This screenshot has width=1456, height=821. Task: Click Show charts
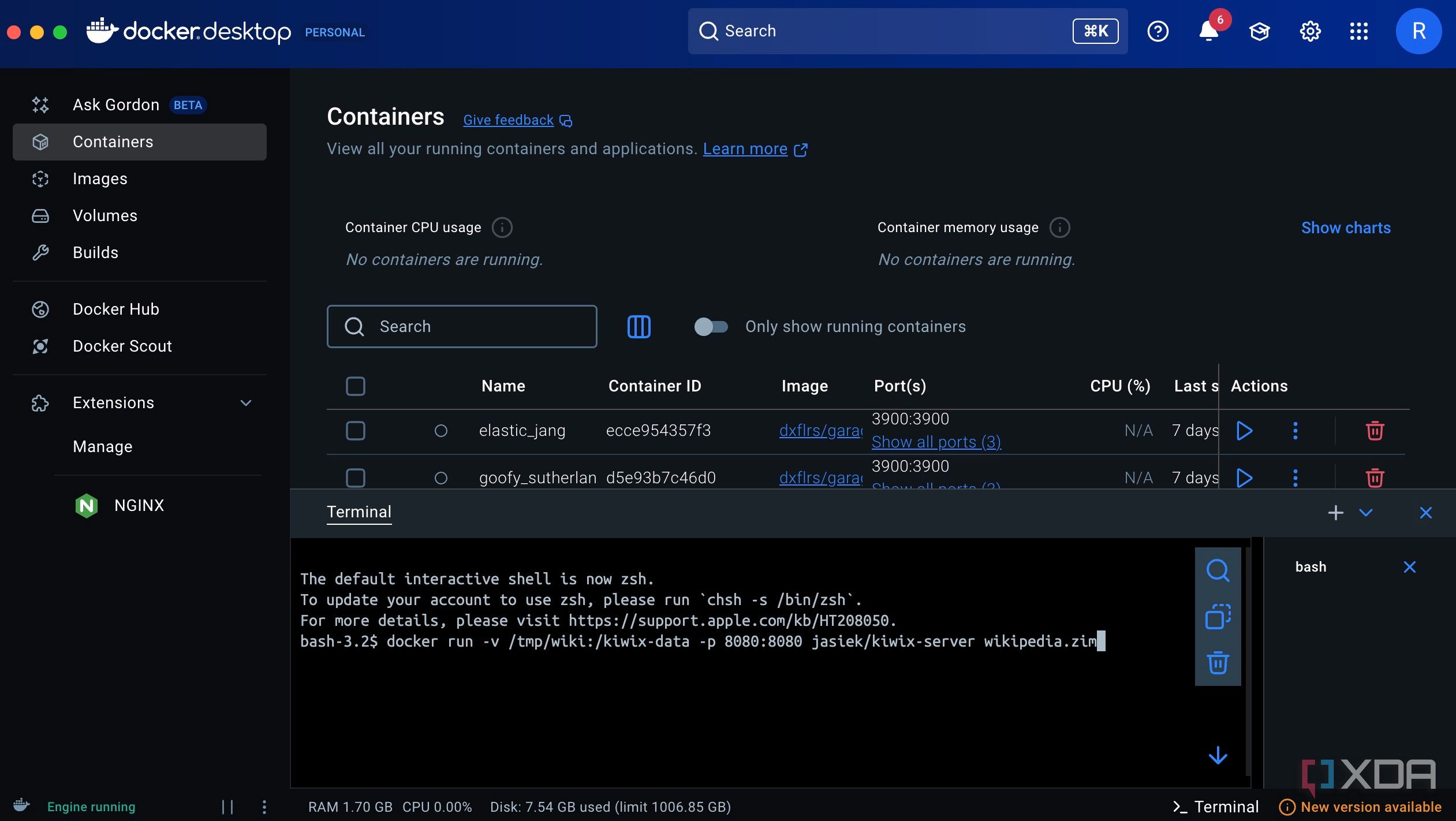1345,227
